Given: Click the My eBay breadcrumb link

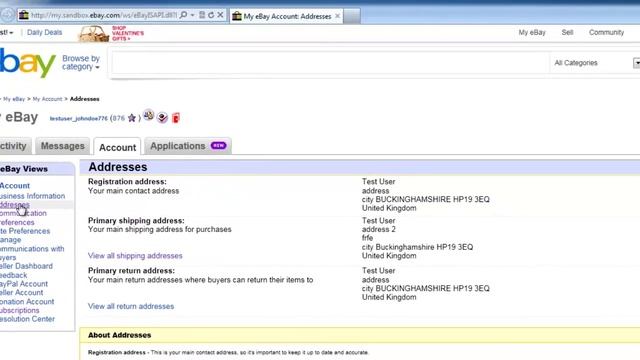Looking at the screenshot, I should pos(14,99).
